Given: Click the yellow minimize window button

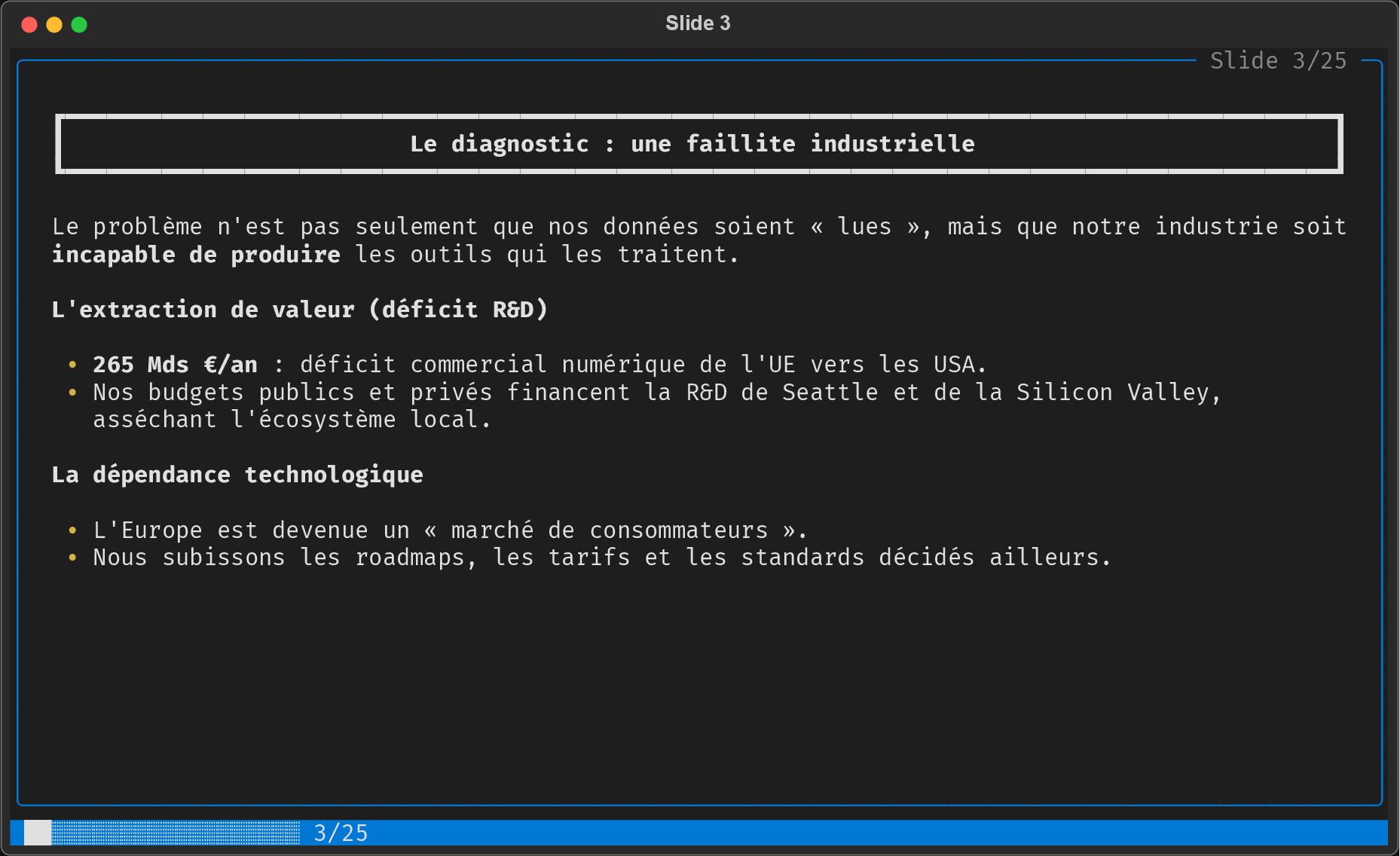Looking at the screenshot, I should pyautogui.click(x=54, y=25).
